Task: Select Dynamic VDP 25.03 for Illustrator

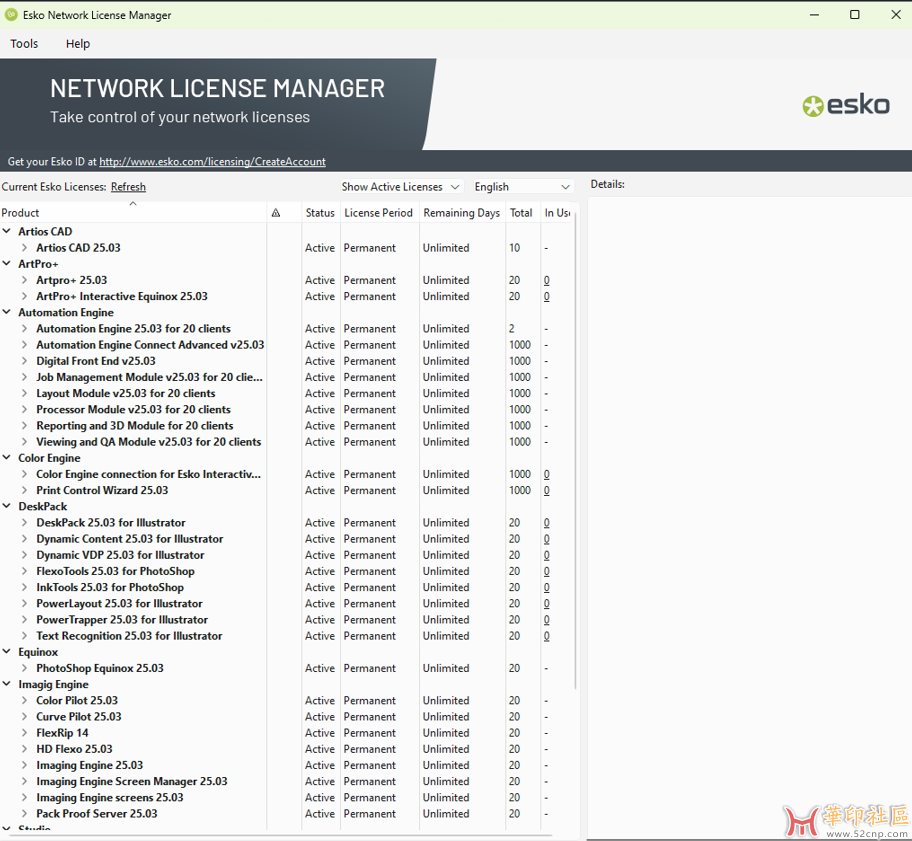Action: (x=120, y=555)
